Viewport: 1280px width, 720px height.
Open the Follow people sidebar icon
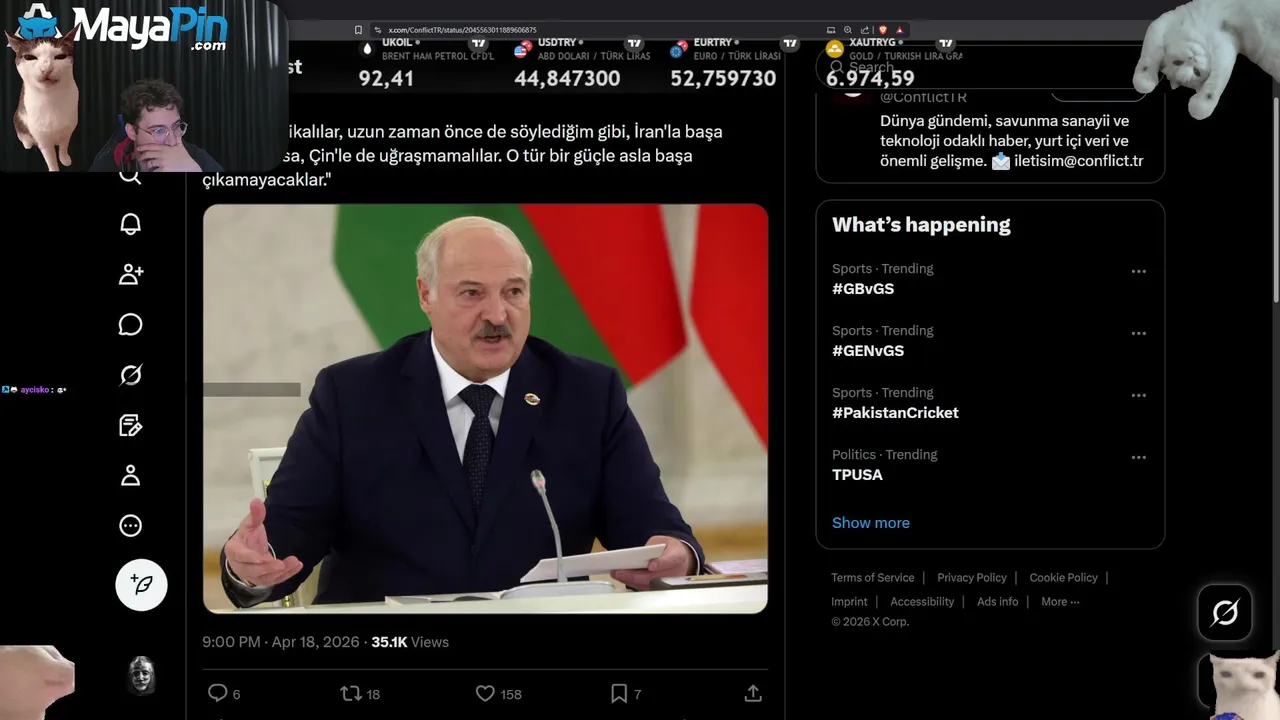(x=131, y=274)
